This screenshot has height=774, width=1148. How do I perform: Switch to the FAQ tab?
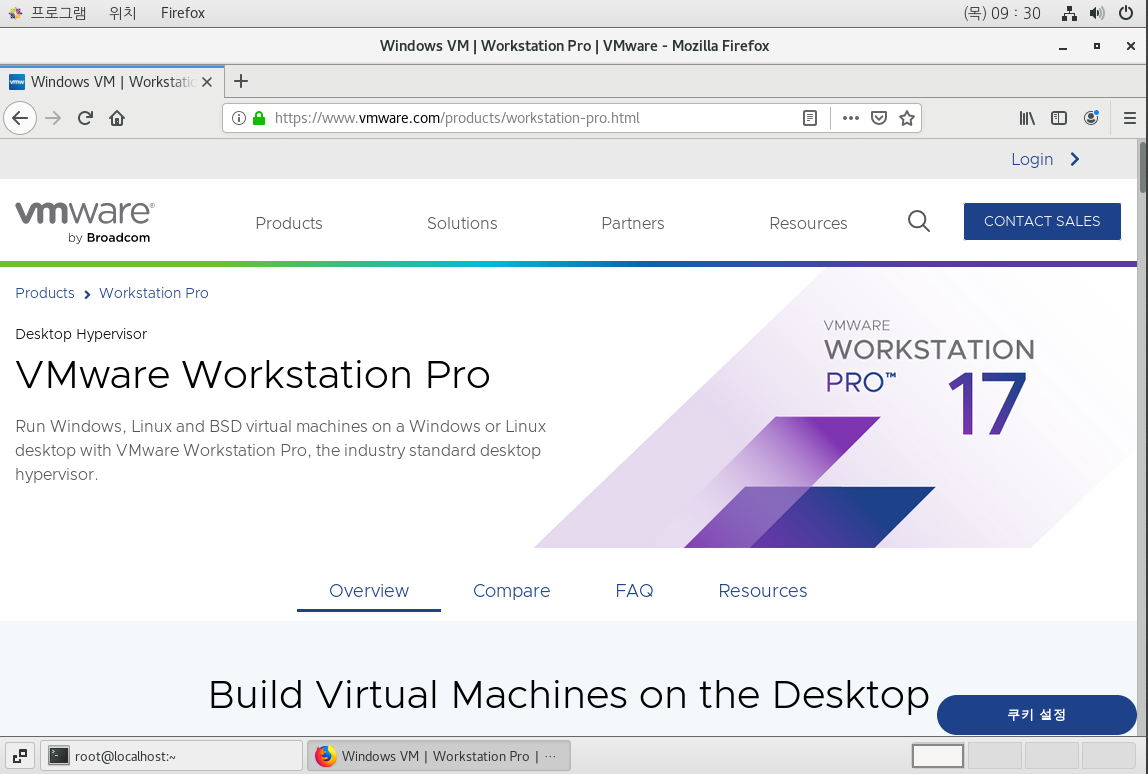point(634,591)
